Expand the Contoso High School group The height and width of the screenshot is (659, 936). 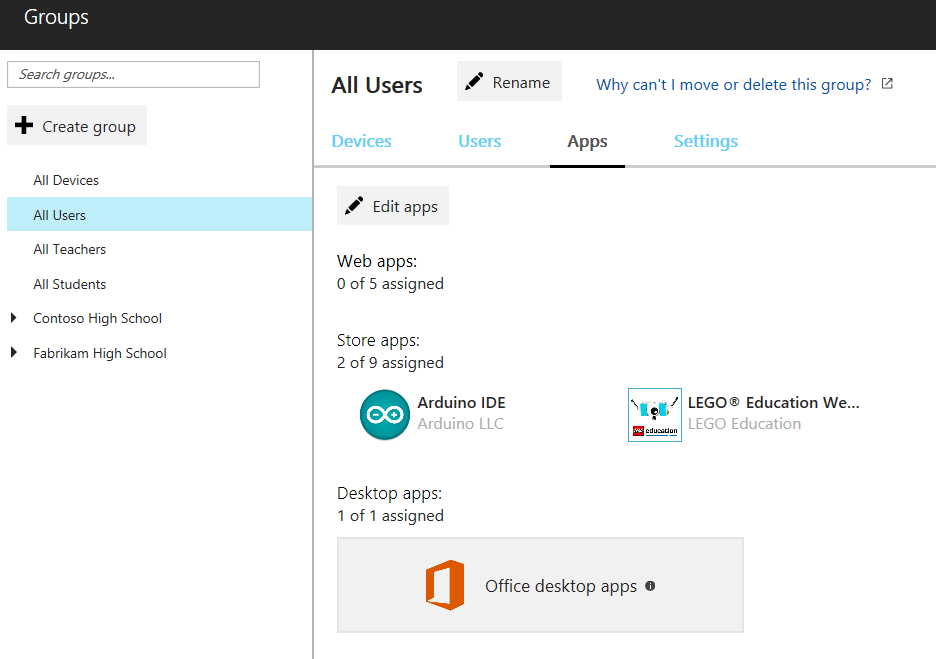point(14,318)
